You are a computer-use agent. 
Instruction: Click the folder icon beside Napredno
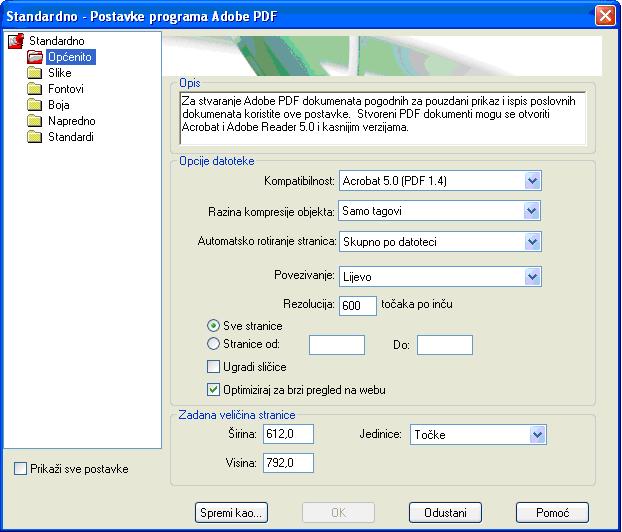coord(35,121)
